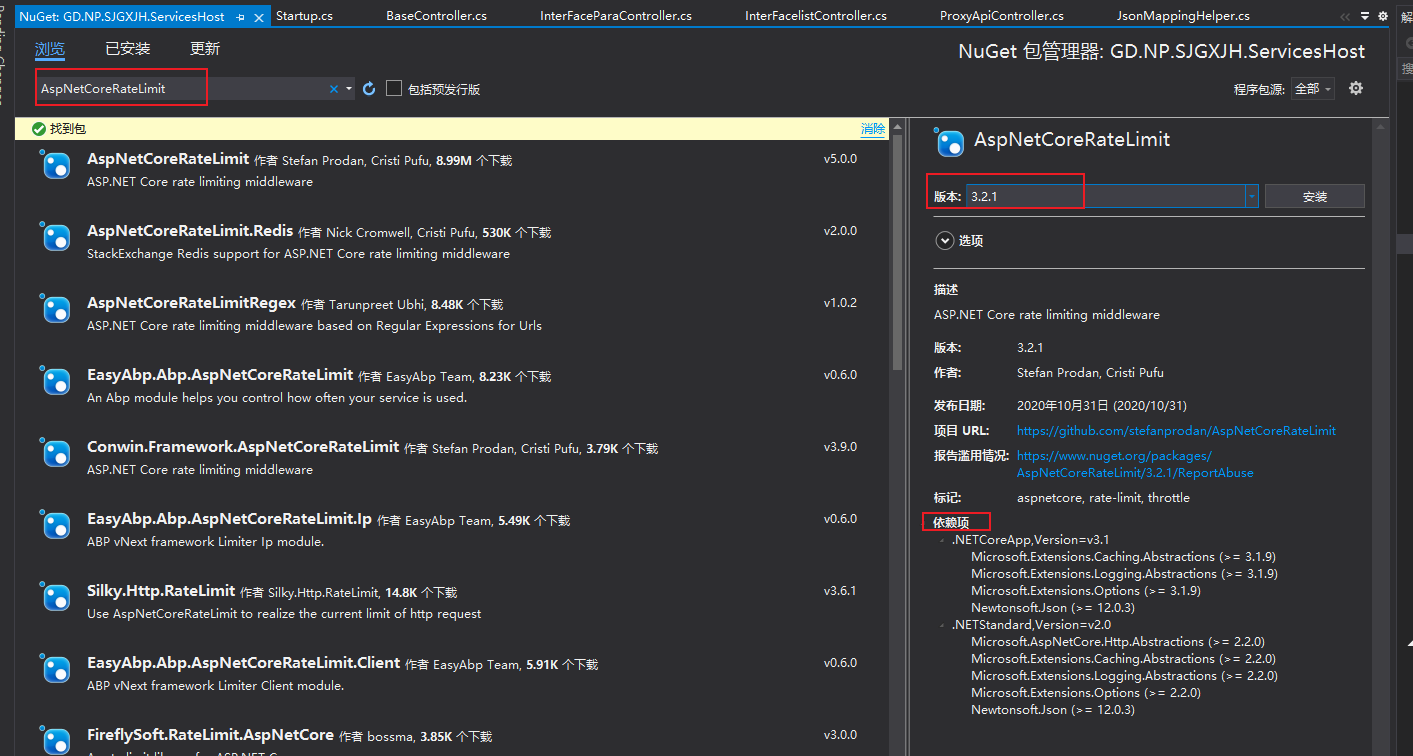Click the EasyAbp.Abp.AspNetCoreRateLimit.Ip package icon
This screenshot has width=1413, height=756.
(57, 526)
